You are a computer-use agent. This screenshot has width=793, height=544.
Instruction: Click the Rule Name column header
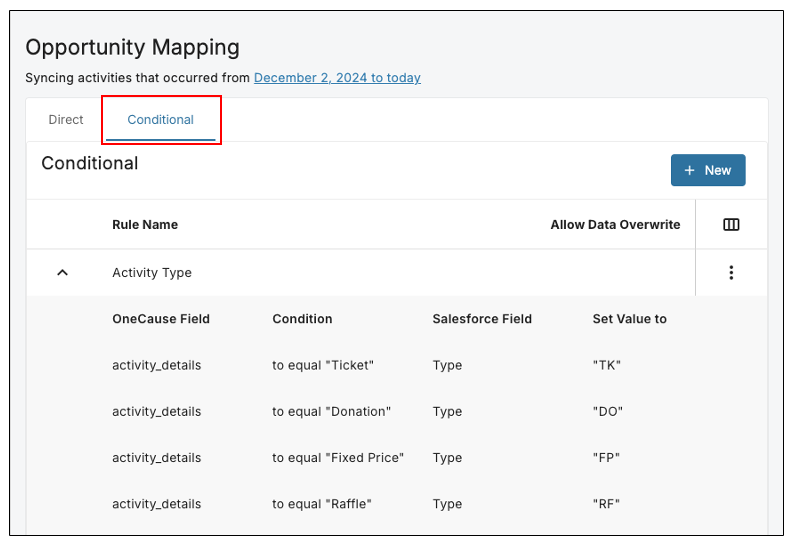(x=145, y=224)
